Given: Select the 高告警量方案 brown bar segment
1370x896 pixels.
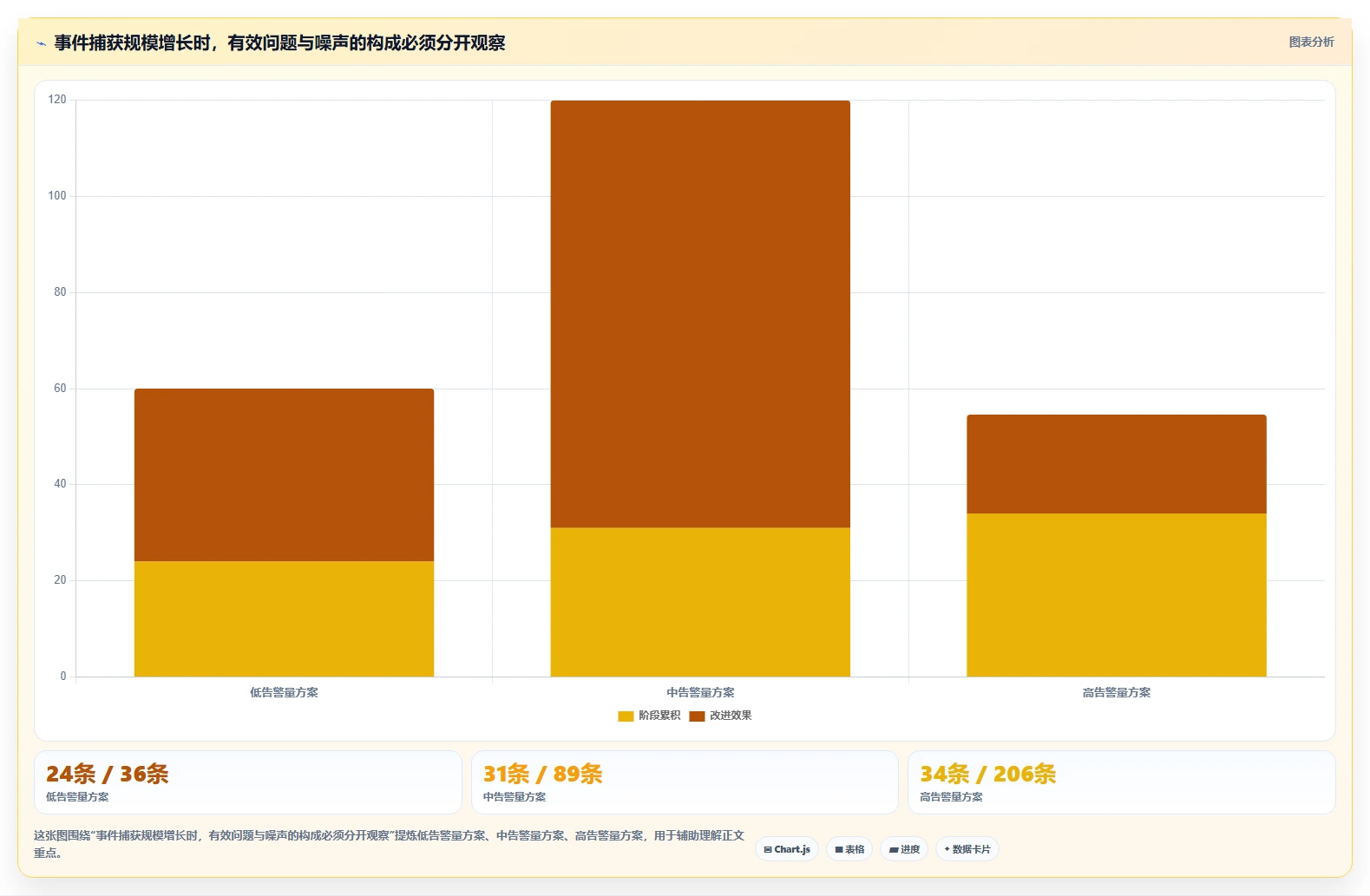Looking at the screenshot, I should point(1117,464).
